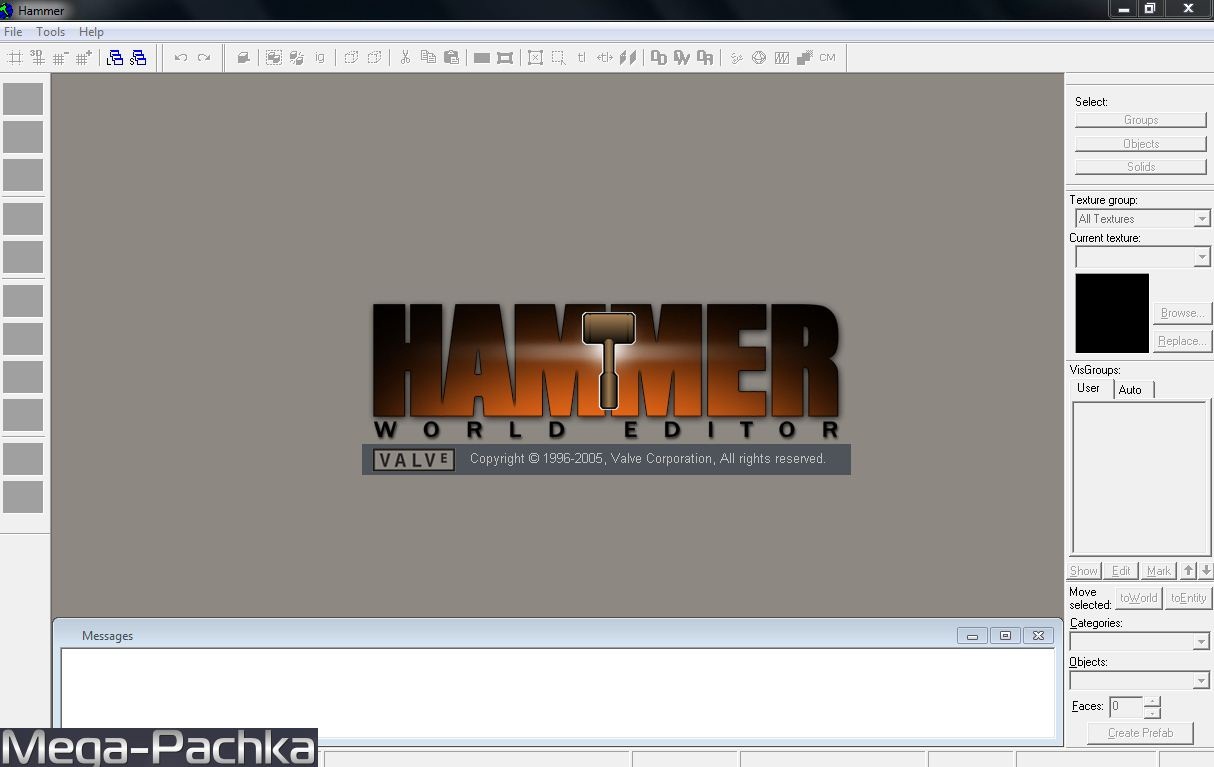Screen dimensions: 1214x767
Task: Click the VisGroups move down arrow
Action: tap(1206, 571)
